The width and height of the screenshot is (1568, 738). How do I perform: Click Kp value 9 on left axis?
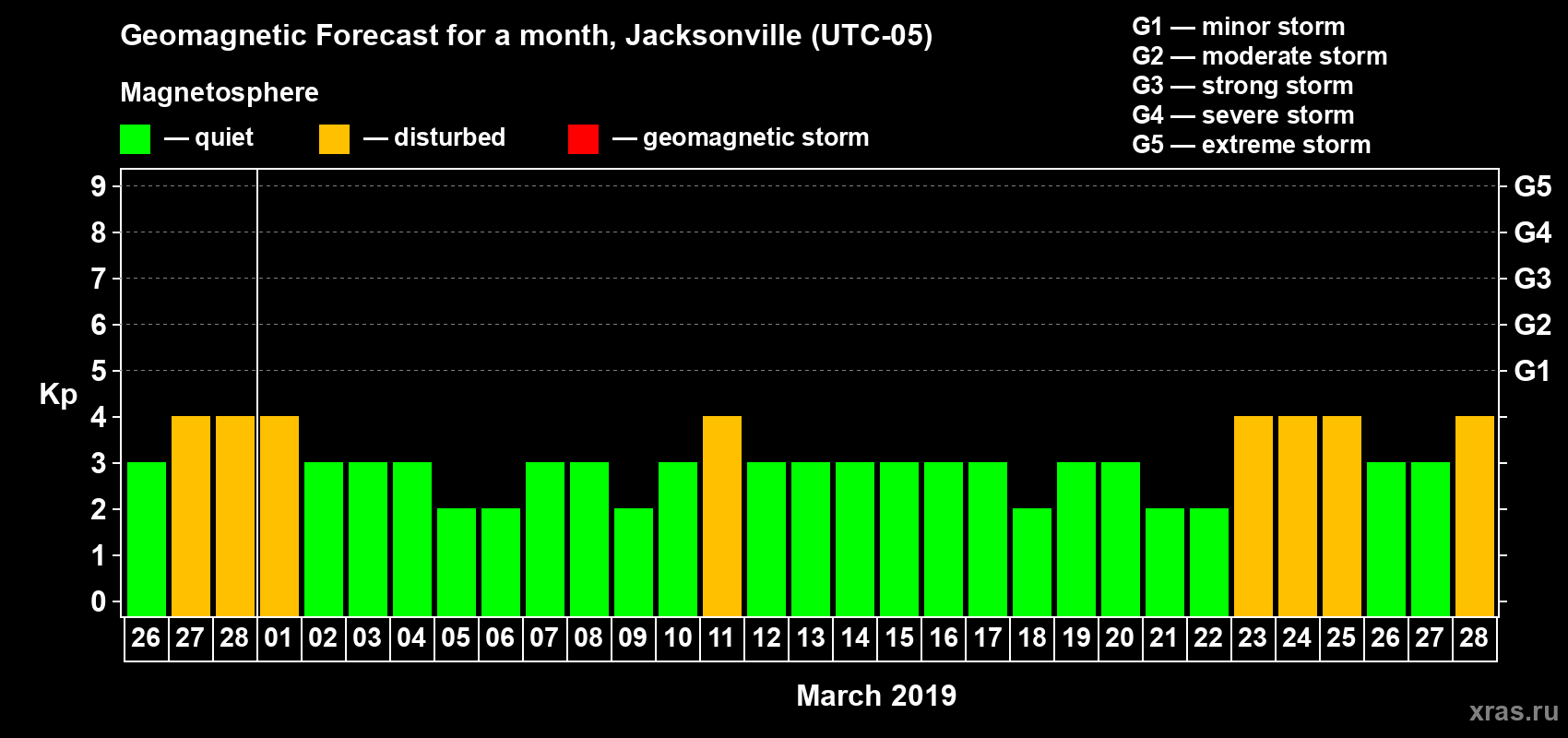point(99,186)
